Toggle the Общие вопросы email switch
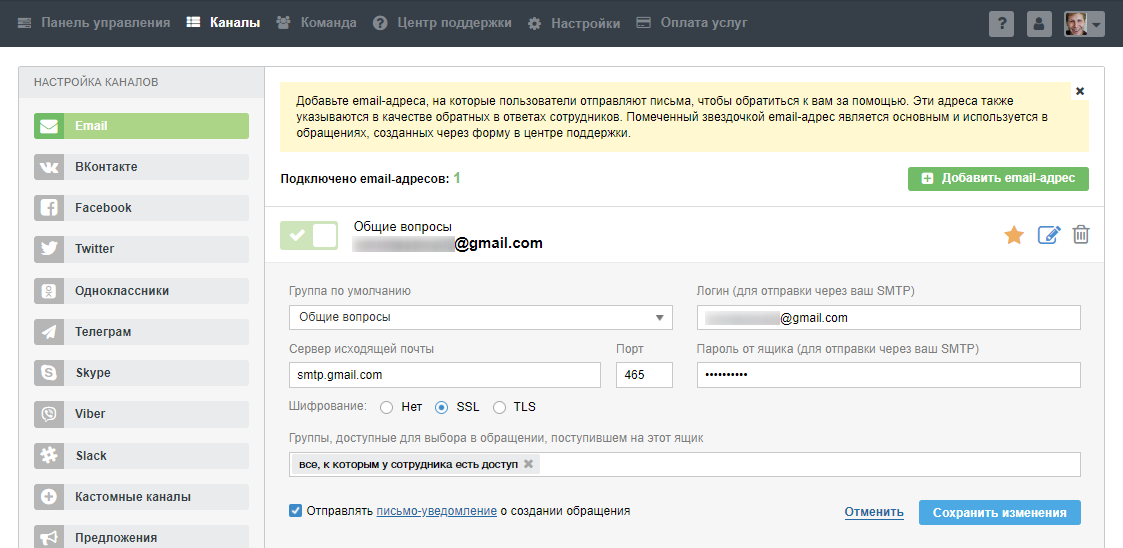Screen dimensions: 1123x548 coord(309,236)
